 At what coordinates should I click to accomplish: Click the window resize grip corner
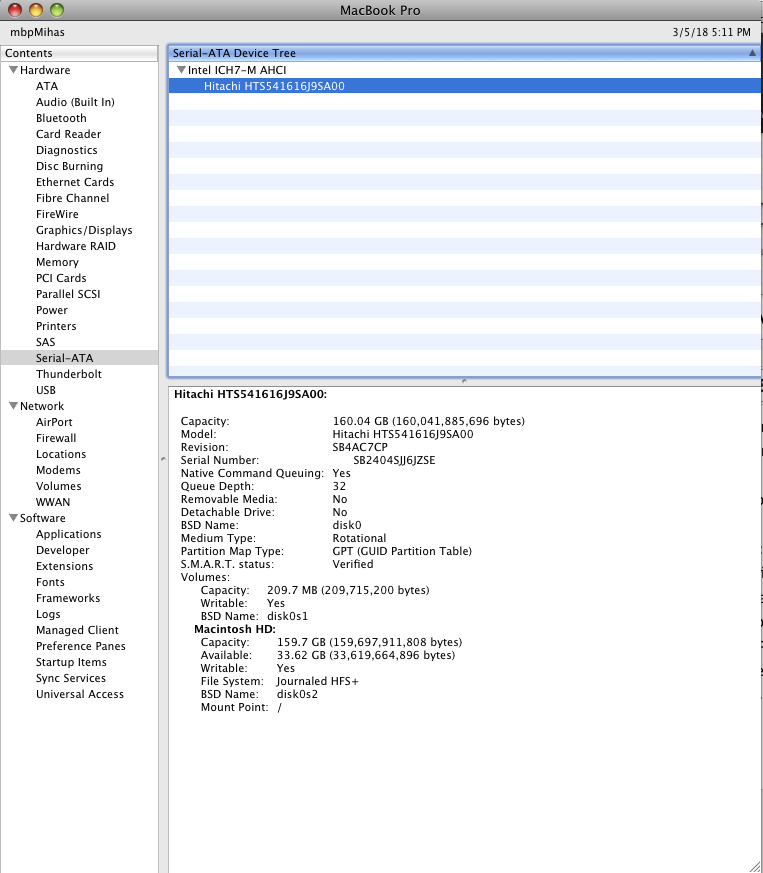[x=755, y=865]
